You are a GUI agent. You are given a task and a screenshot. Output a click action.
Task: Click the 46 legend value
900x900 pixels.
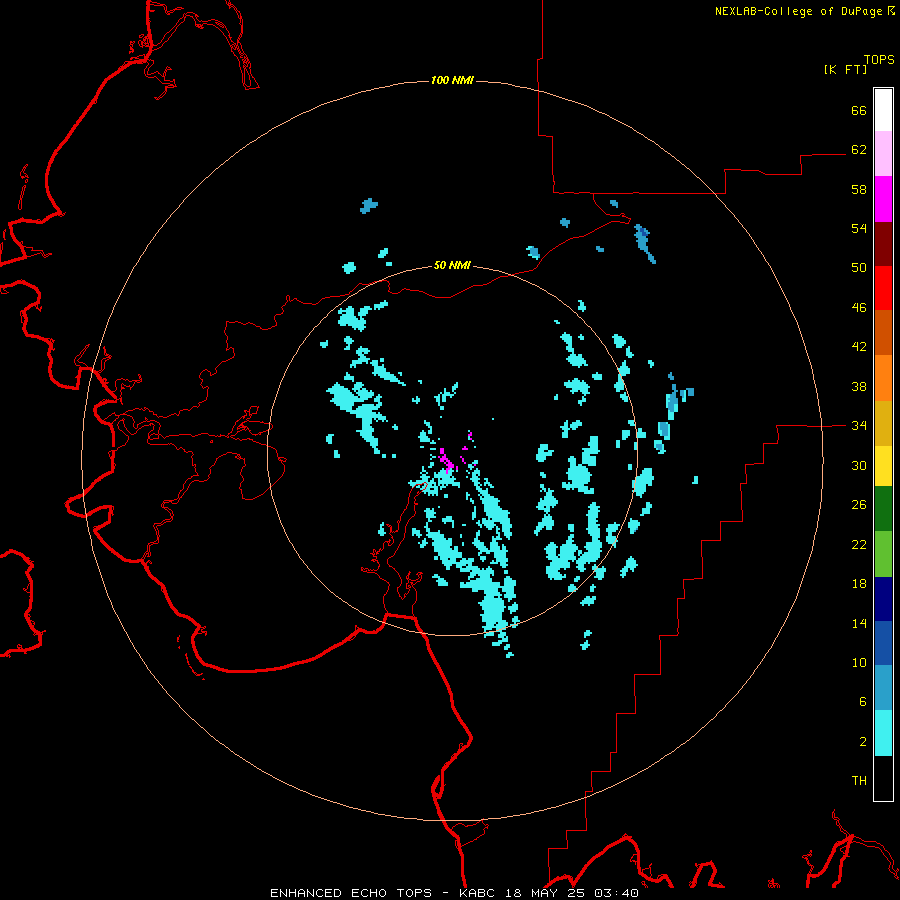(859, 307)
